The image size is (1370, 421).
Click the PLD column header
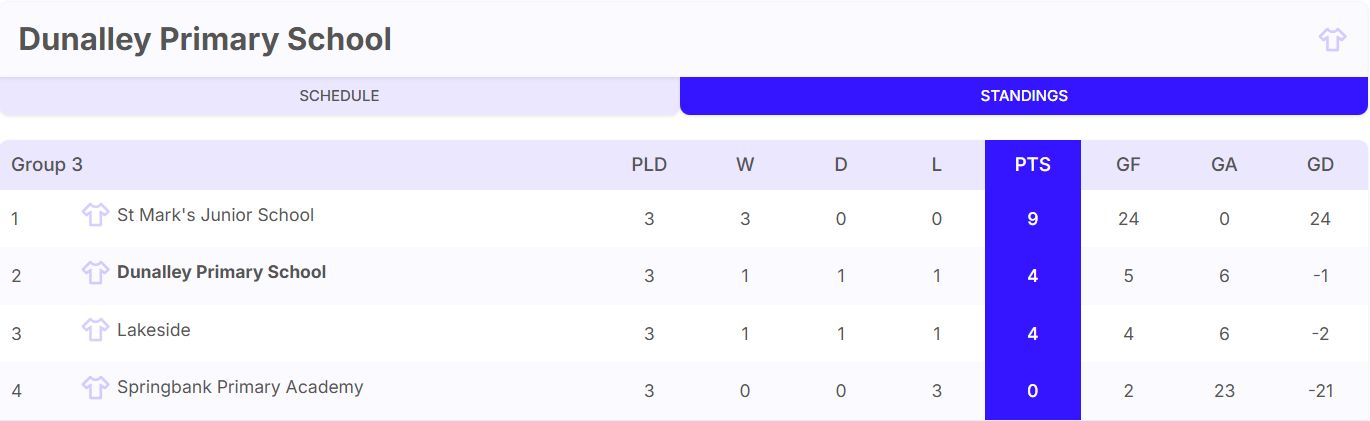(x=649, y=165)
